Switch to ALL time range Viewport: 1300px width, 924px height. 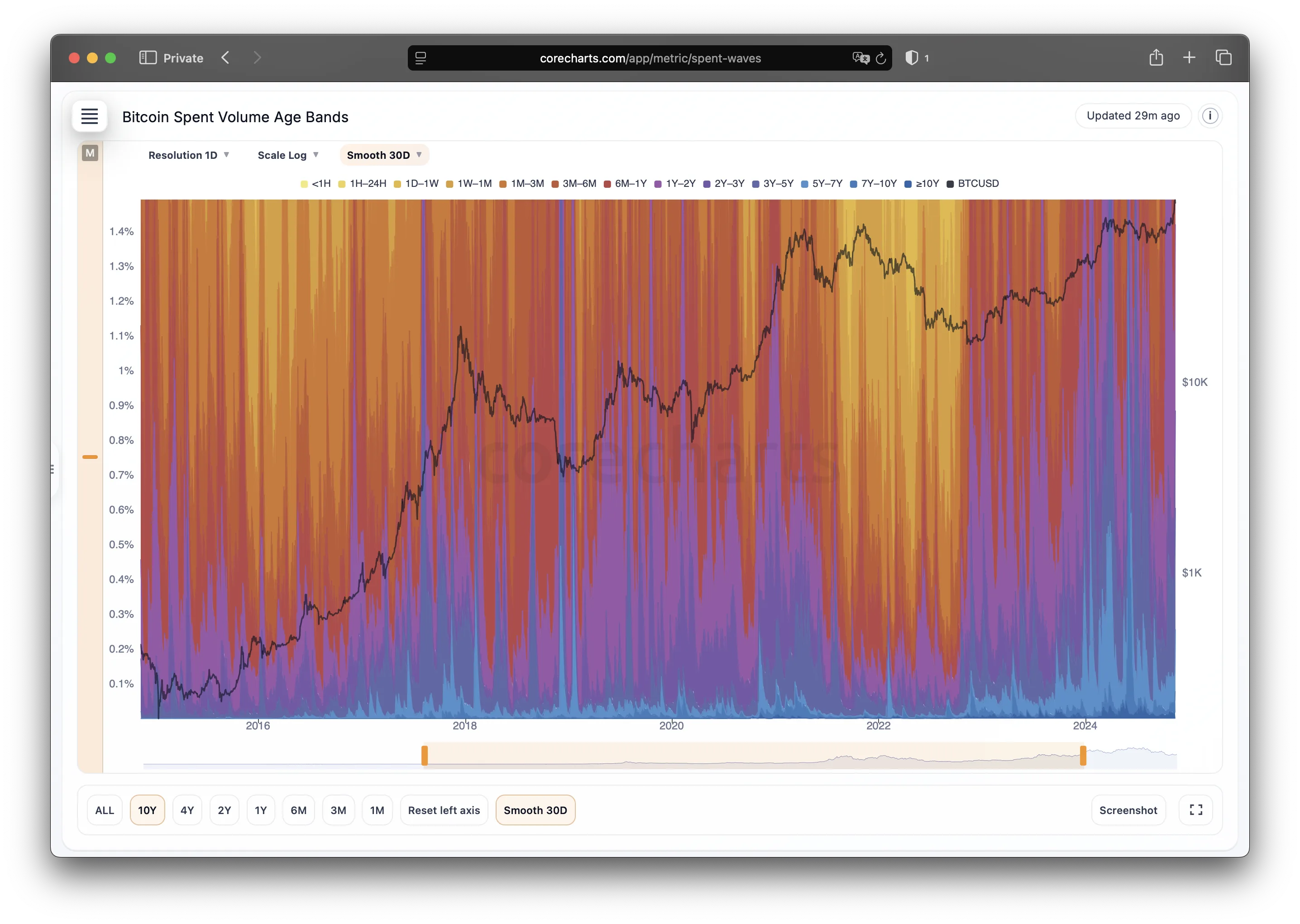pos(105,810)
